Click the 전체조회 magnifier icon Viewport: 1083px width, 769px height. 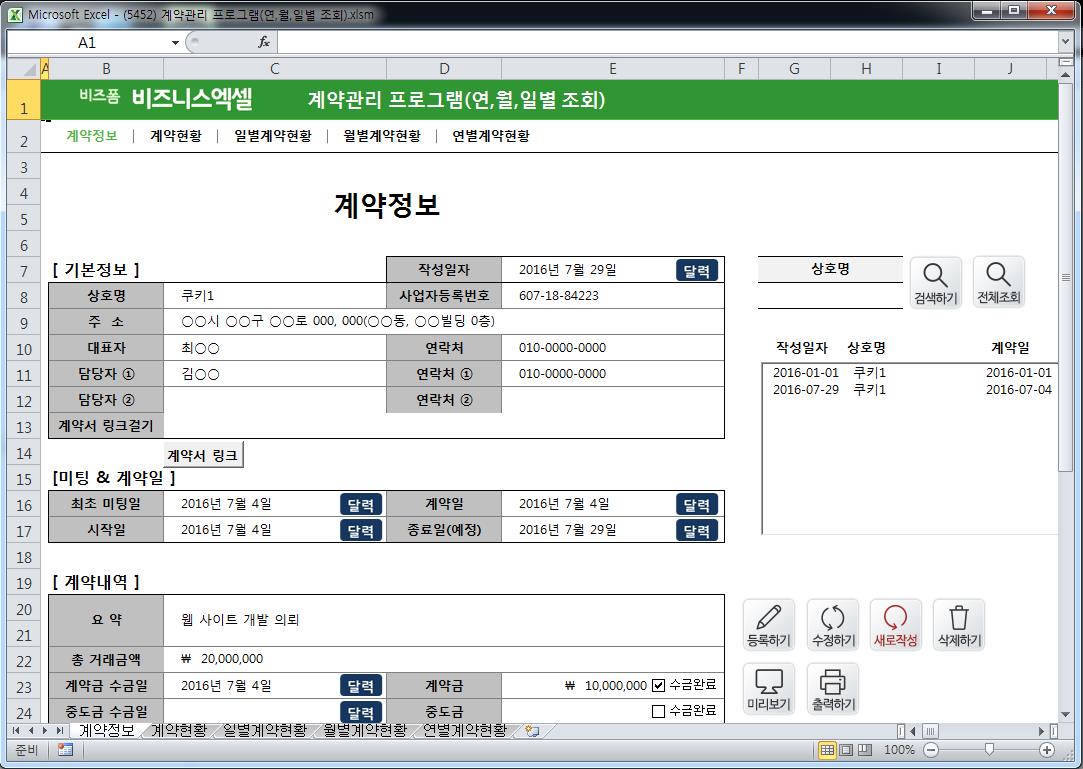coord(998,283)
